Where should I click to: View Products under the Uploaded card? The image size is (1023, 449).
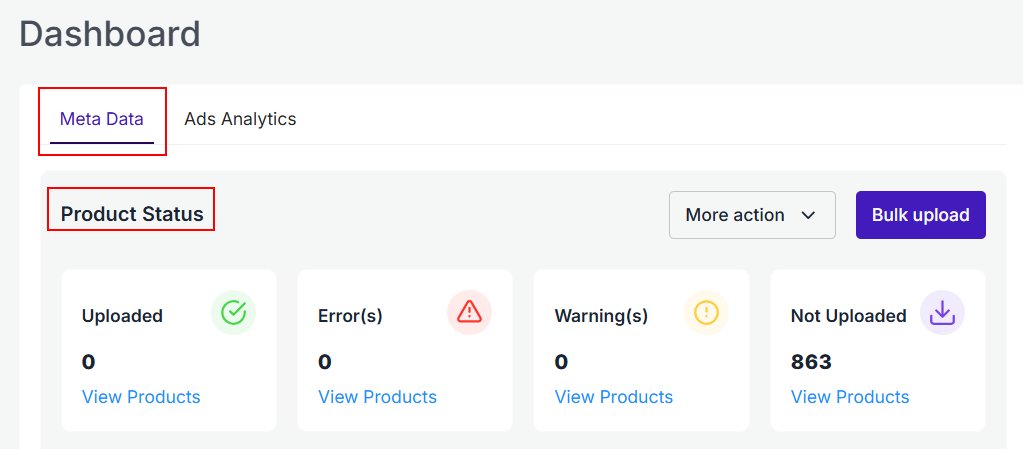[141, 397]
